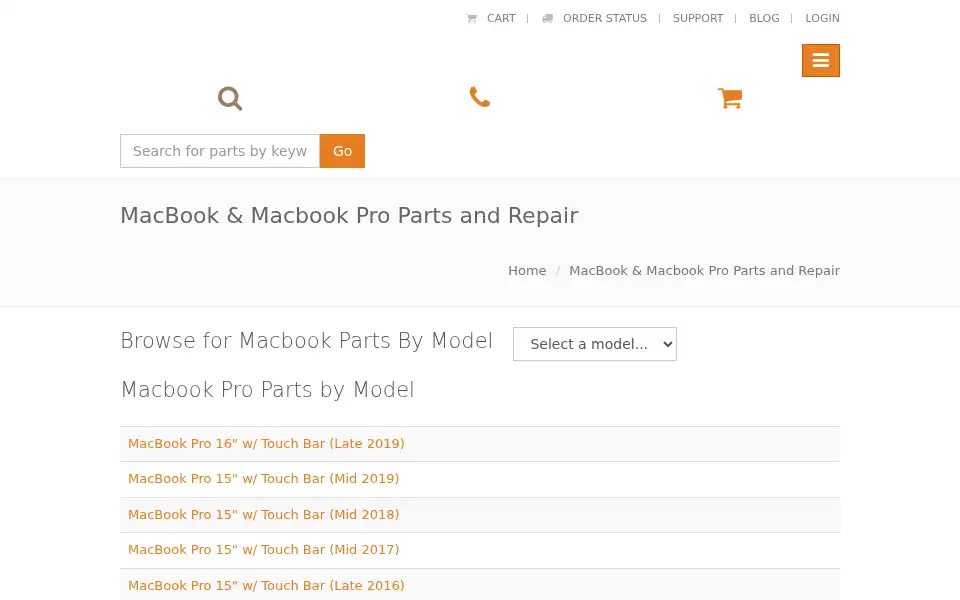Open MacBook Pro 15" Touch Bar Mid 2019
The width and height of the screenshot is (960, 600).
tap(263, 479)
